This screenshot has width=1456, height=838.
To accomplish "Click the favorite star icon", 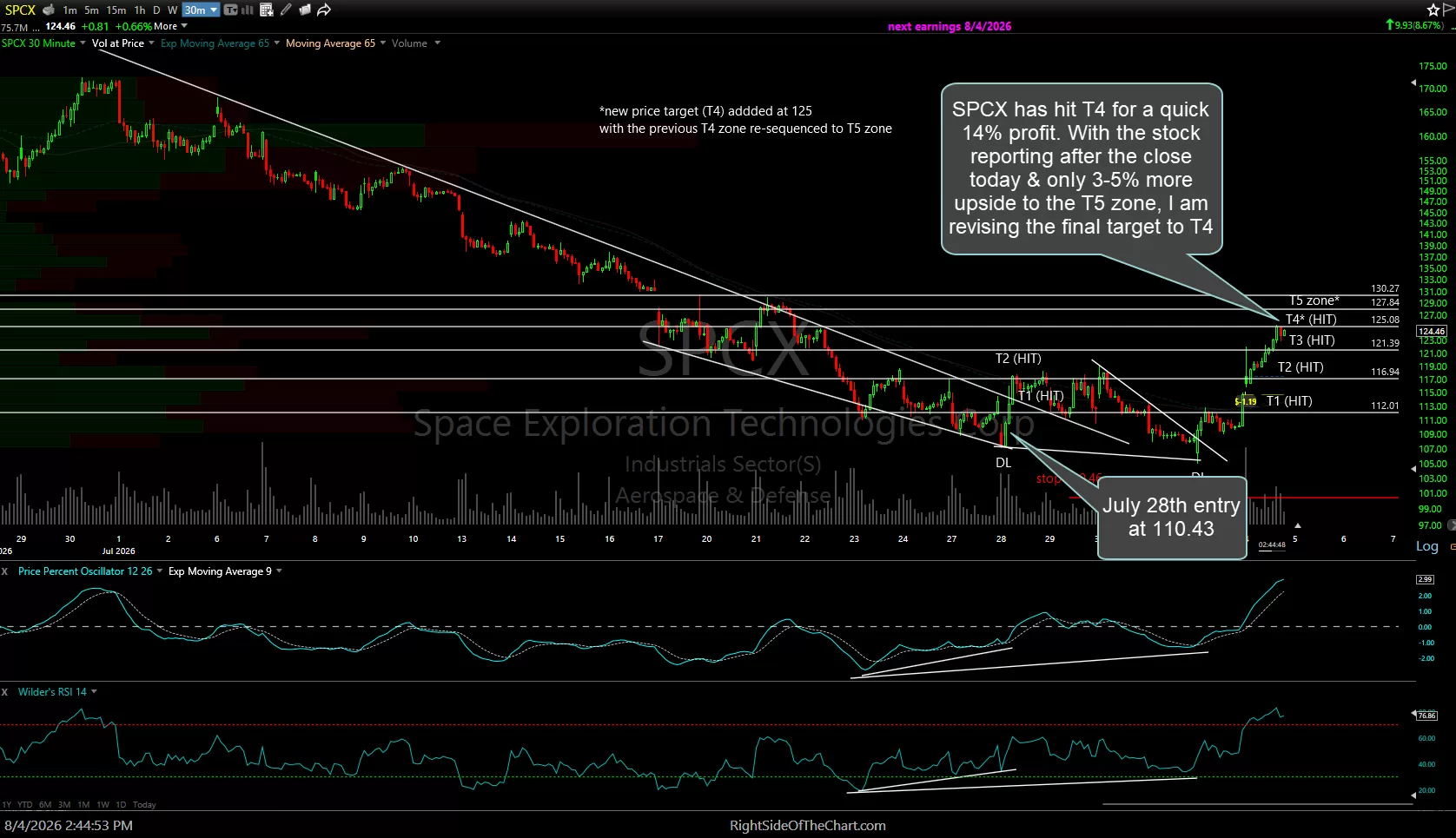I will (1433, 10).
